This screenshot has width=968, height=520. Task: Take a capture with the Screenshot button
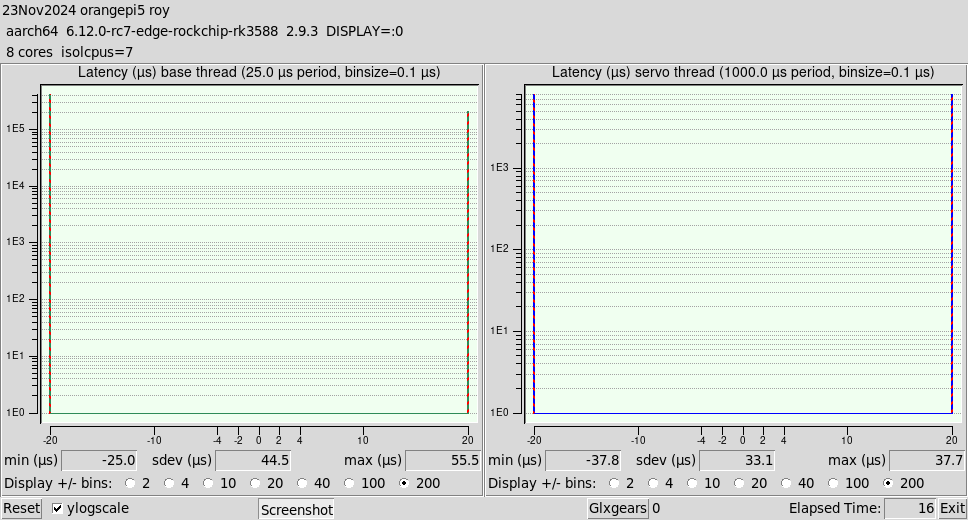pos(296,510)
